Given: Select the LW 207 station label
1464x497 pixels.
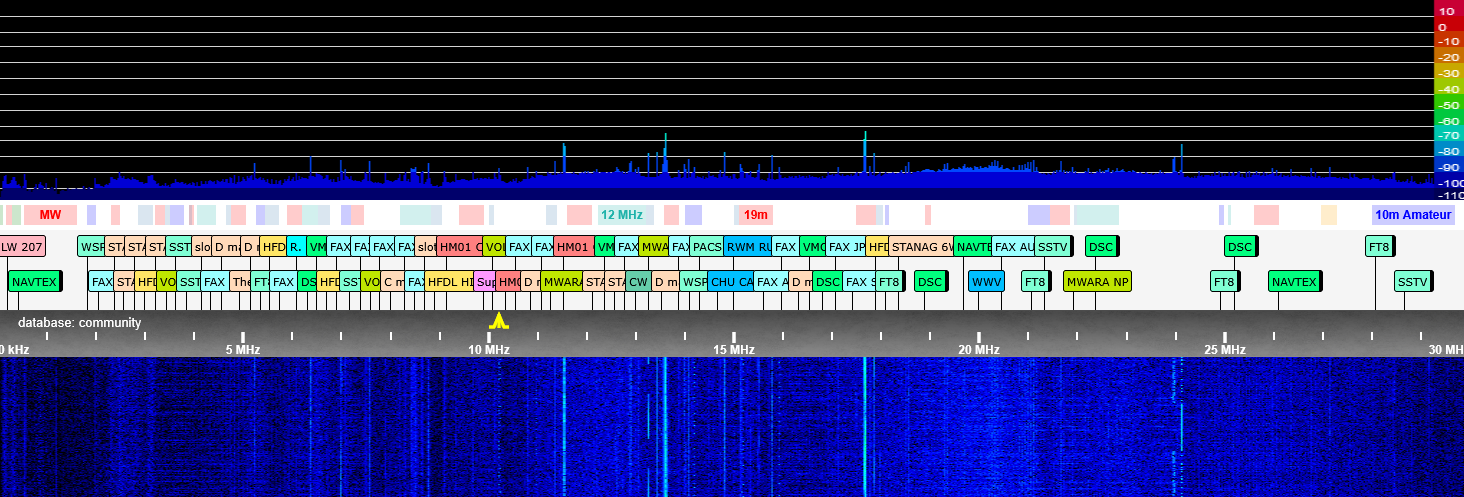Looking at the screenshot, I should pyautogui.click(x=22, y=247).
